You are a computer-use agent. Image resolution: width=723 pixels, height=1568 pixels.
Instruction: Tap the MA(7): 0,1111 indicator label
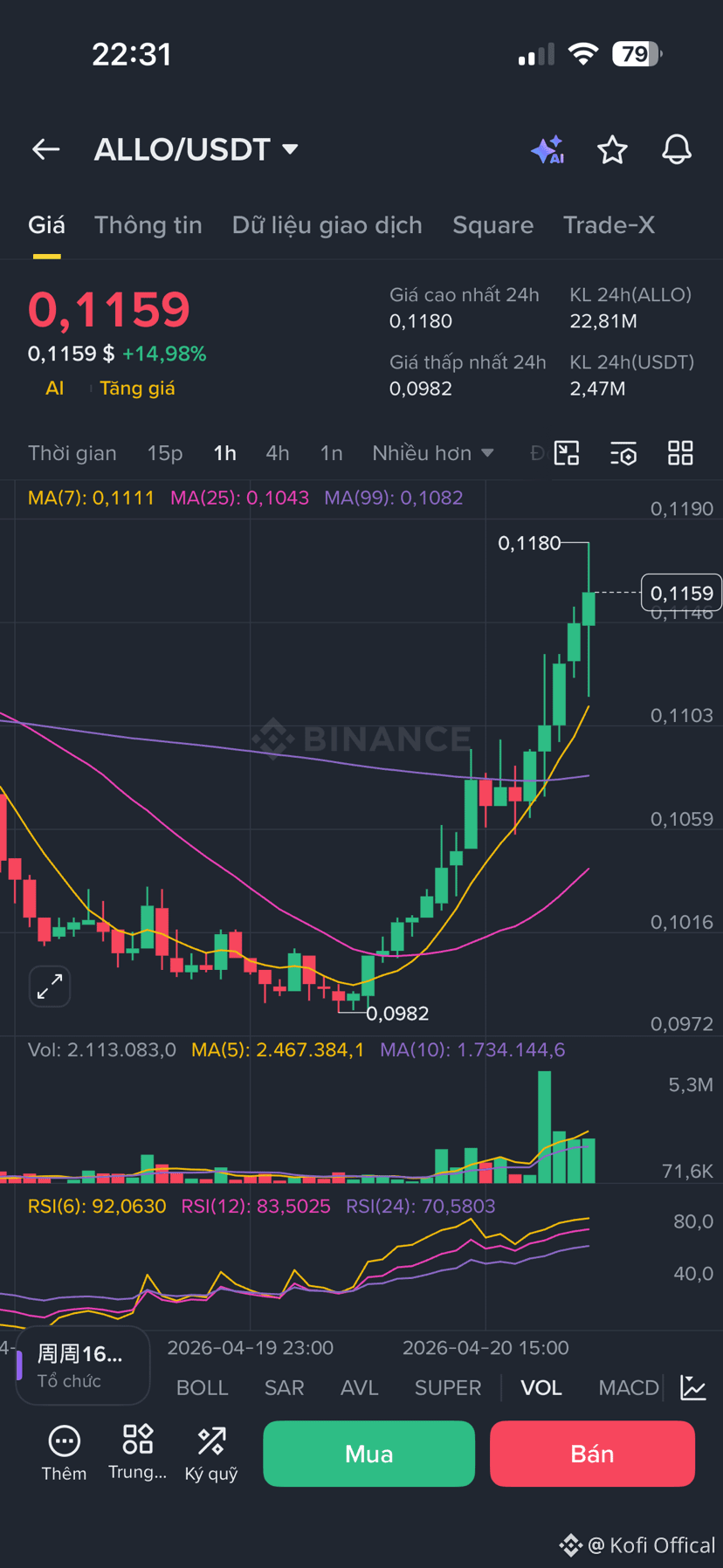pyautogui.click(x=91, y=498)
